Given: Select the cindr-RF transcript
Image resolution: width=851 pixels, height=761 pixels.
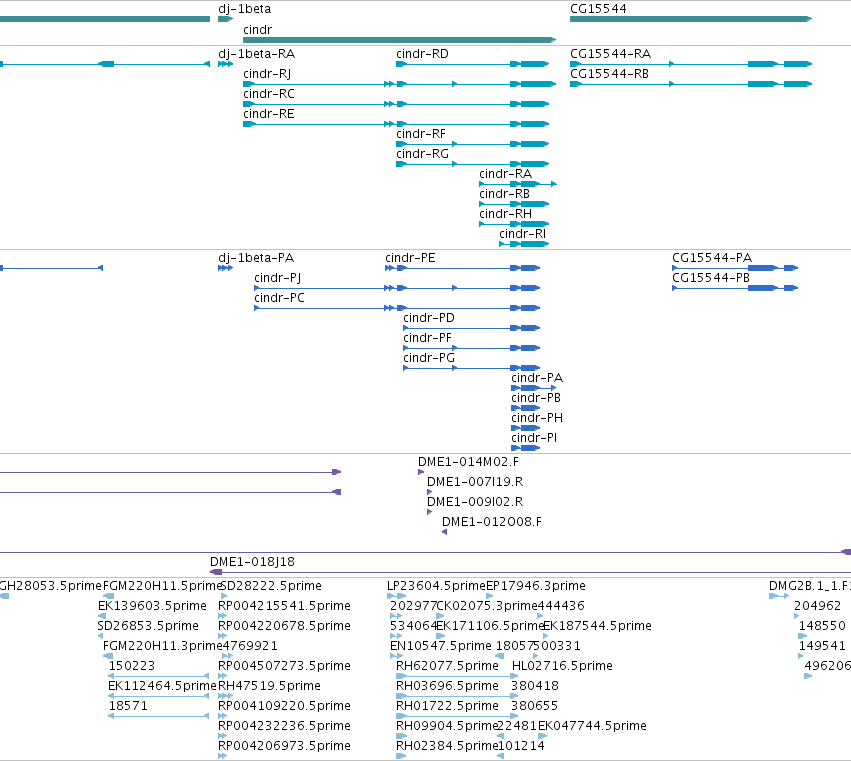Looking at the screenshot, I should (x=472, y=144).
